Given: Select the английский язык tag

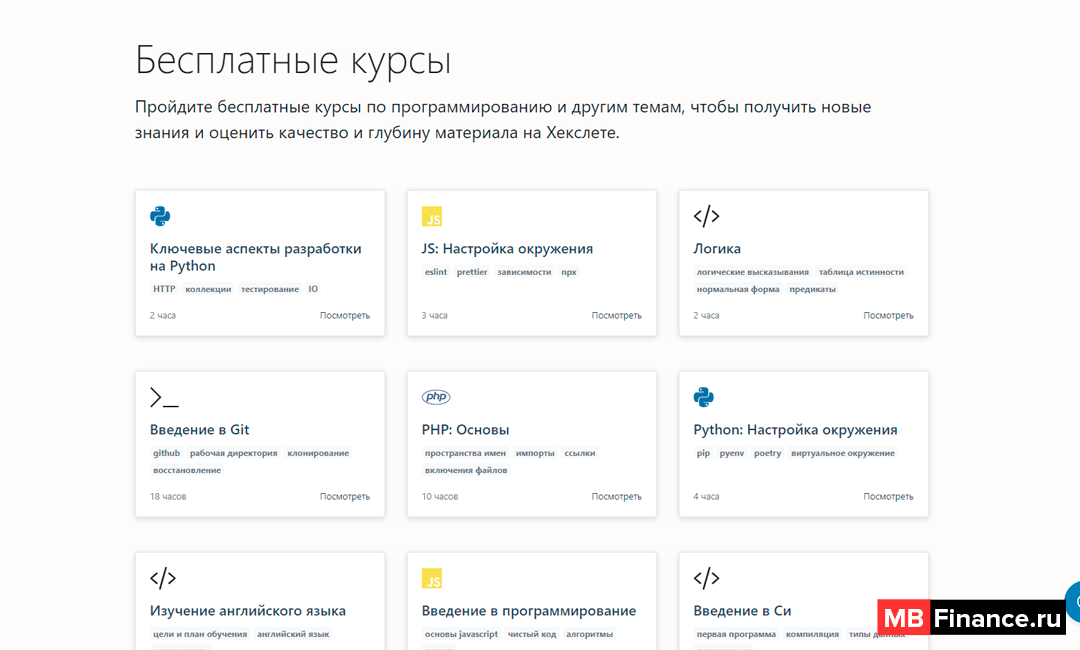Looking at the screenshot, I should [x=293, y=634].
